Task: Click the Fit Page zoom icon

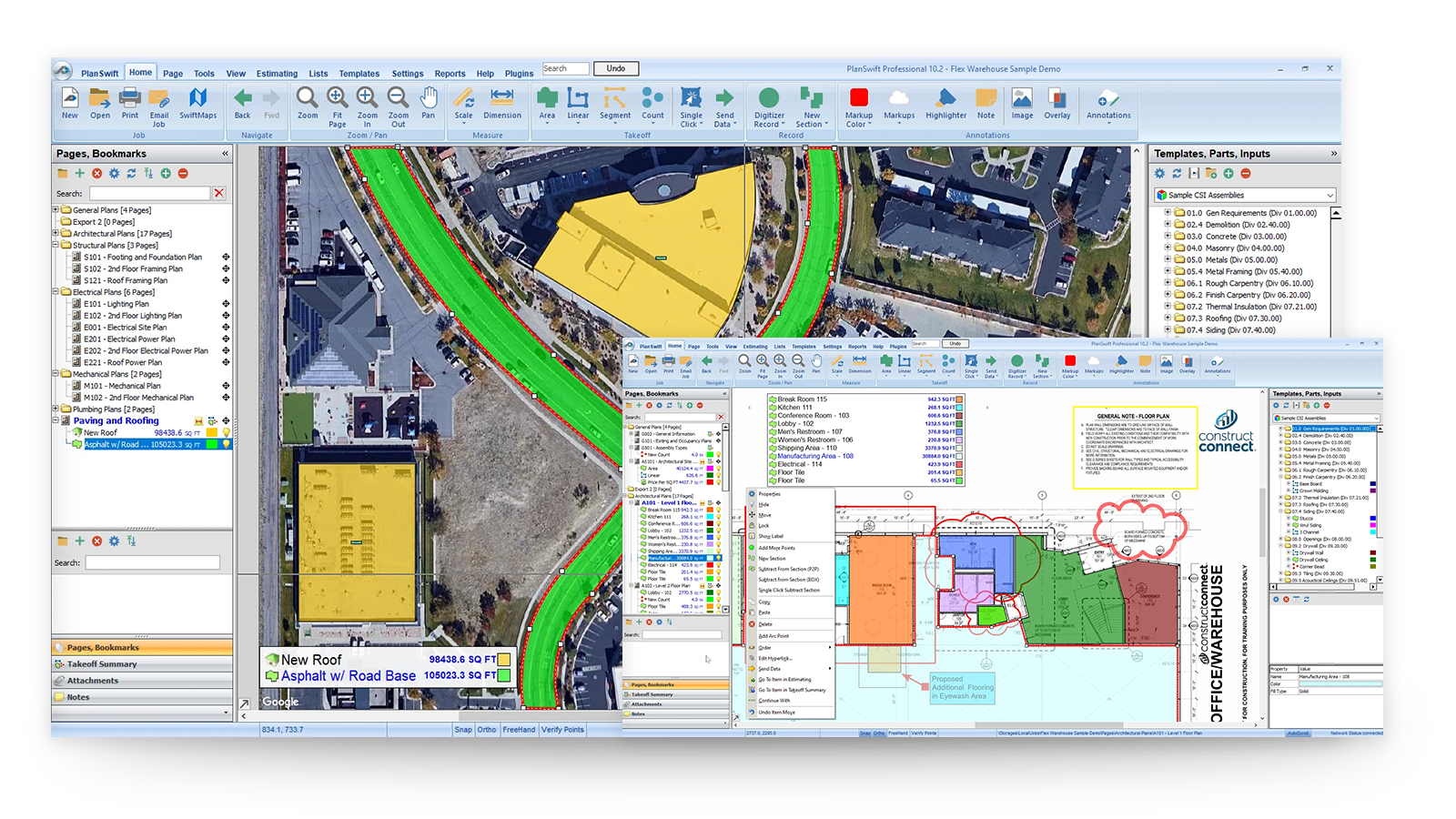Action: (x=337, y=103)
